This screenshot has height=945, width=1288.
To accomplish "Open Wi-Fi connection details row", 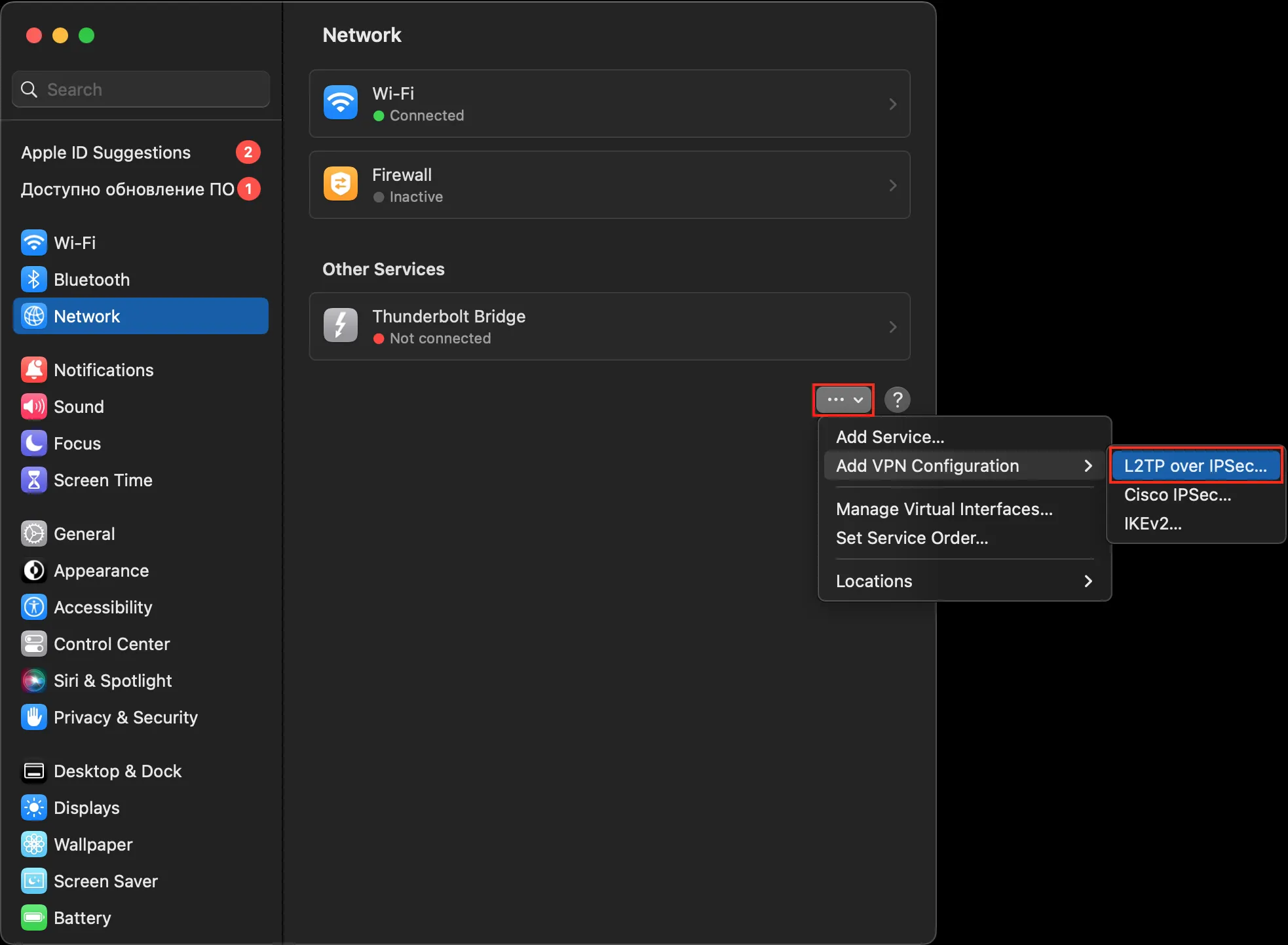I will pyautogui.click(x=609, y=104).
